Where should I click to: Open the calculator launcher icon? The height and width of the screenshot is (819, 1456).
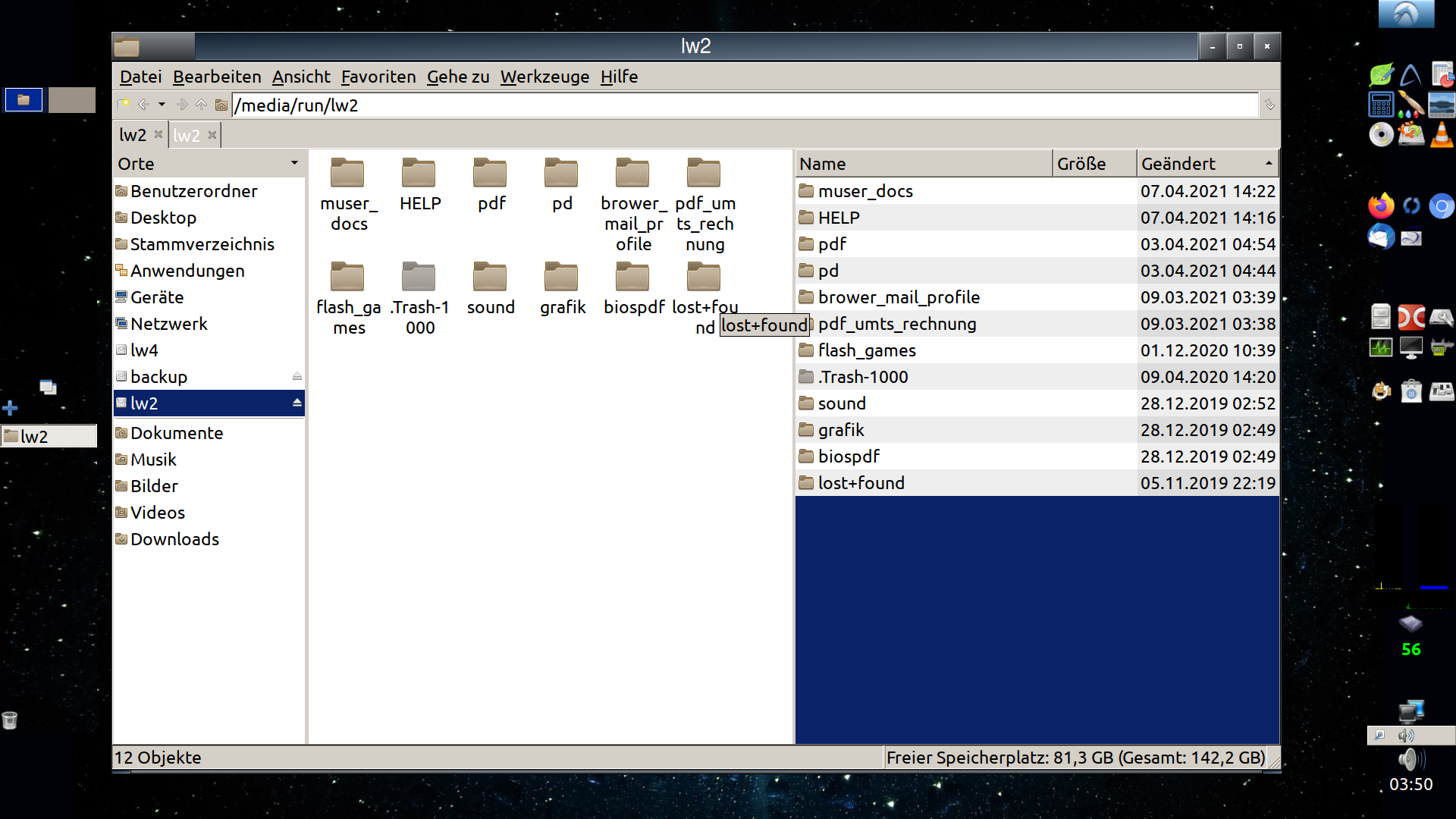(x=1381, y=105)
